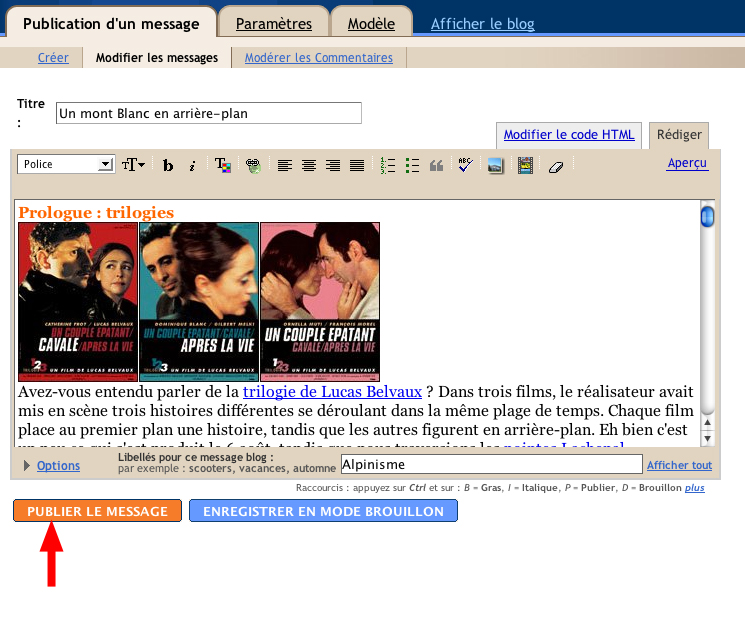745x624 pixels.
Task: Run the ABC spell check
Action: click(x=465, y=165)
